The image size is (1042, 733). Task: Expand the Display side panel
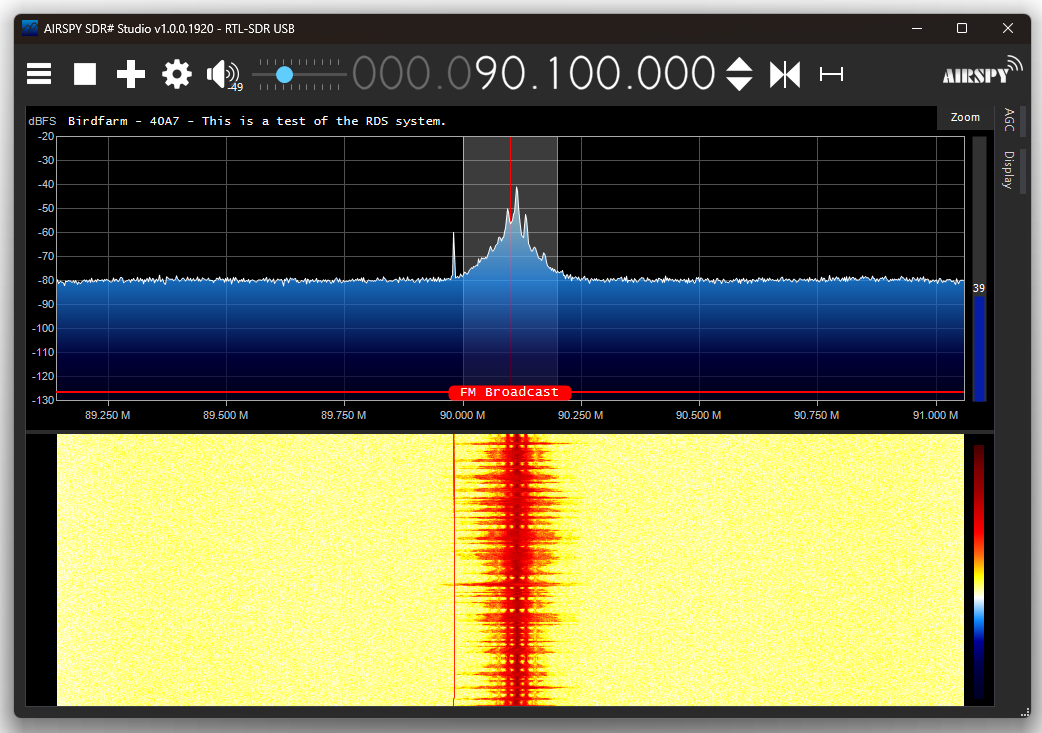1009,170
